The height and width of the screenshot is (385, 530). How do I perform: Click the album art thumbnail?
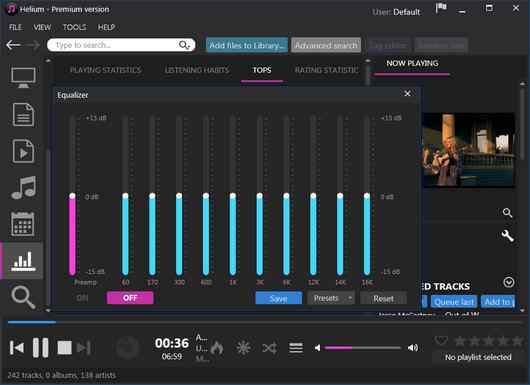pyautogui.click(x=469, y=150)
